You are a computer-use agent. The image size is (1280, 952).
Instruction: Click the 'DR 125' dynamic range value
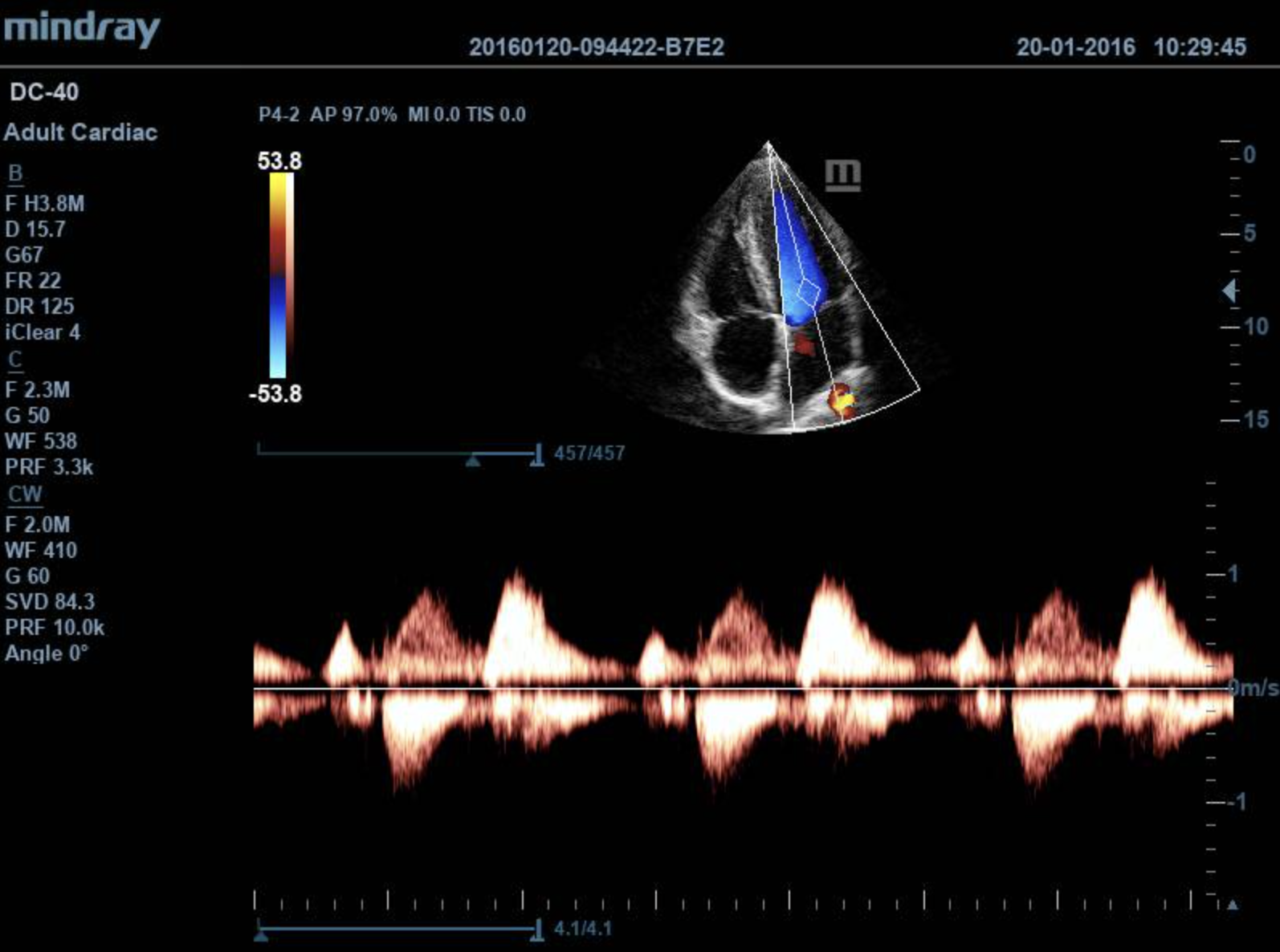[x=39, y=307]
